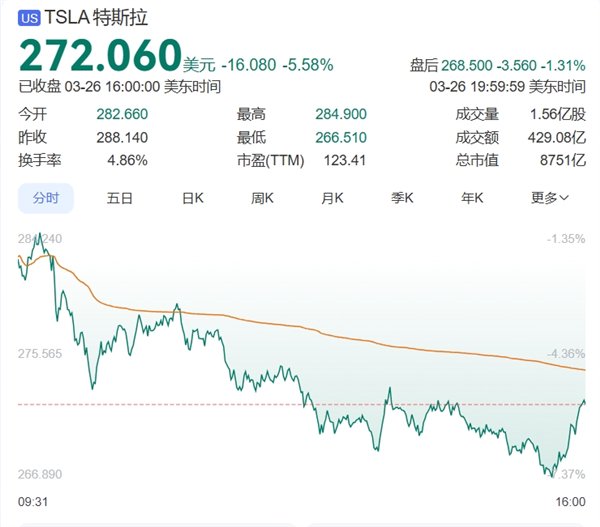
Task: Click the 盘后 268.500 after-hours quote
Action: (x=497, y=65)
